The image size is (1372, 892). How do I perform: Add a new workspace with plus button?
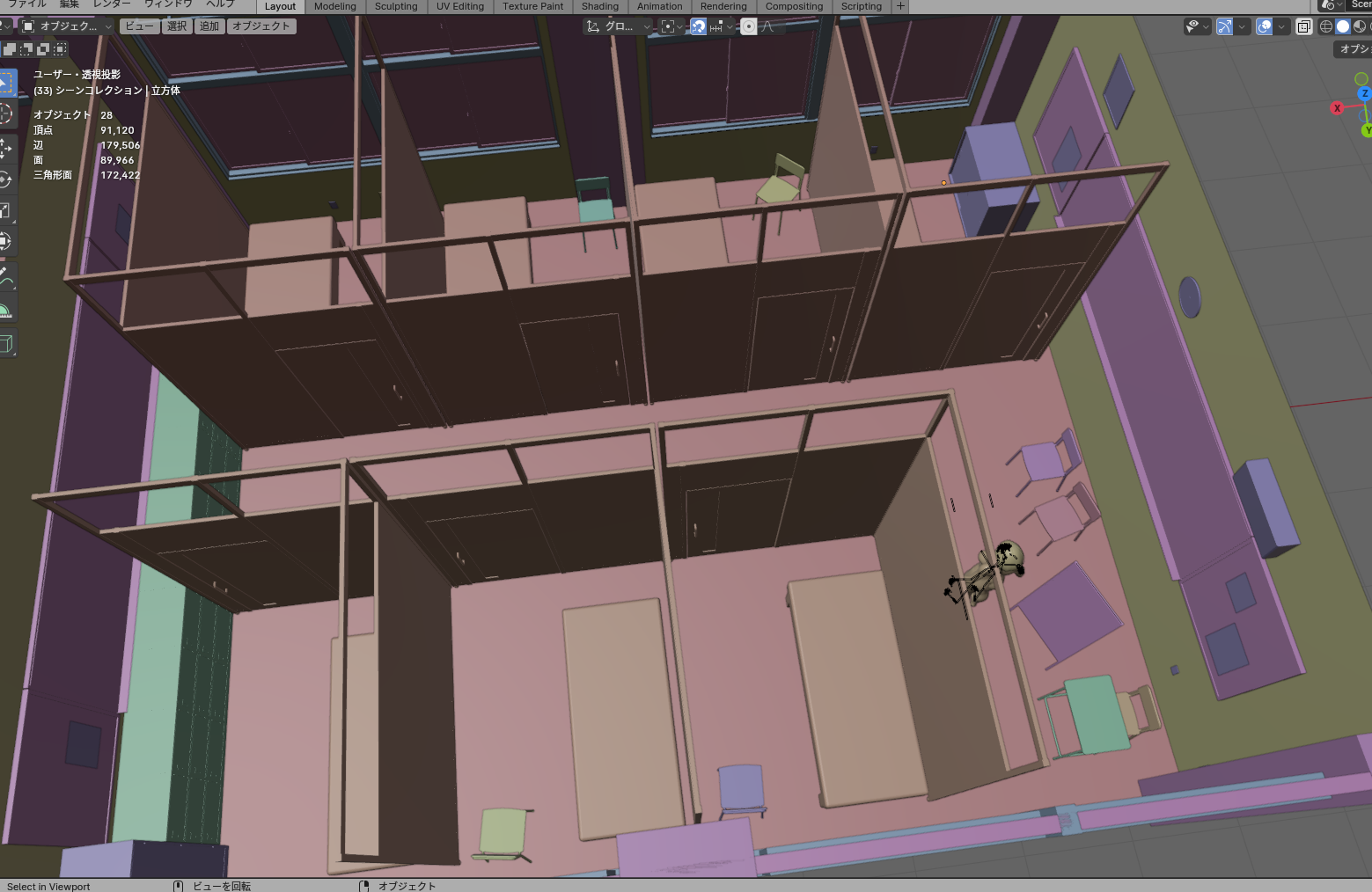point(900,6)
